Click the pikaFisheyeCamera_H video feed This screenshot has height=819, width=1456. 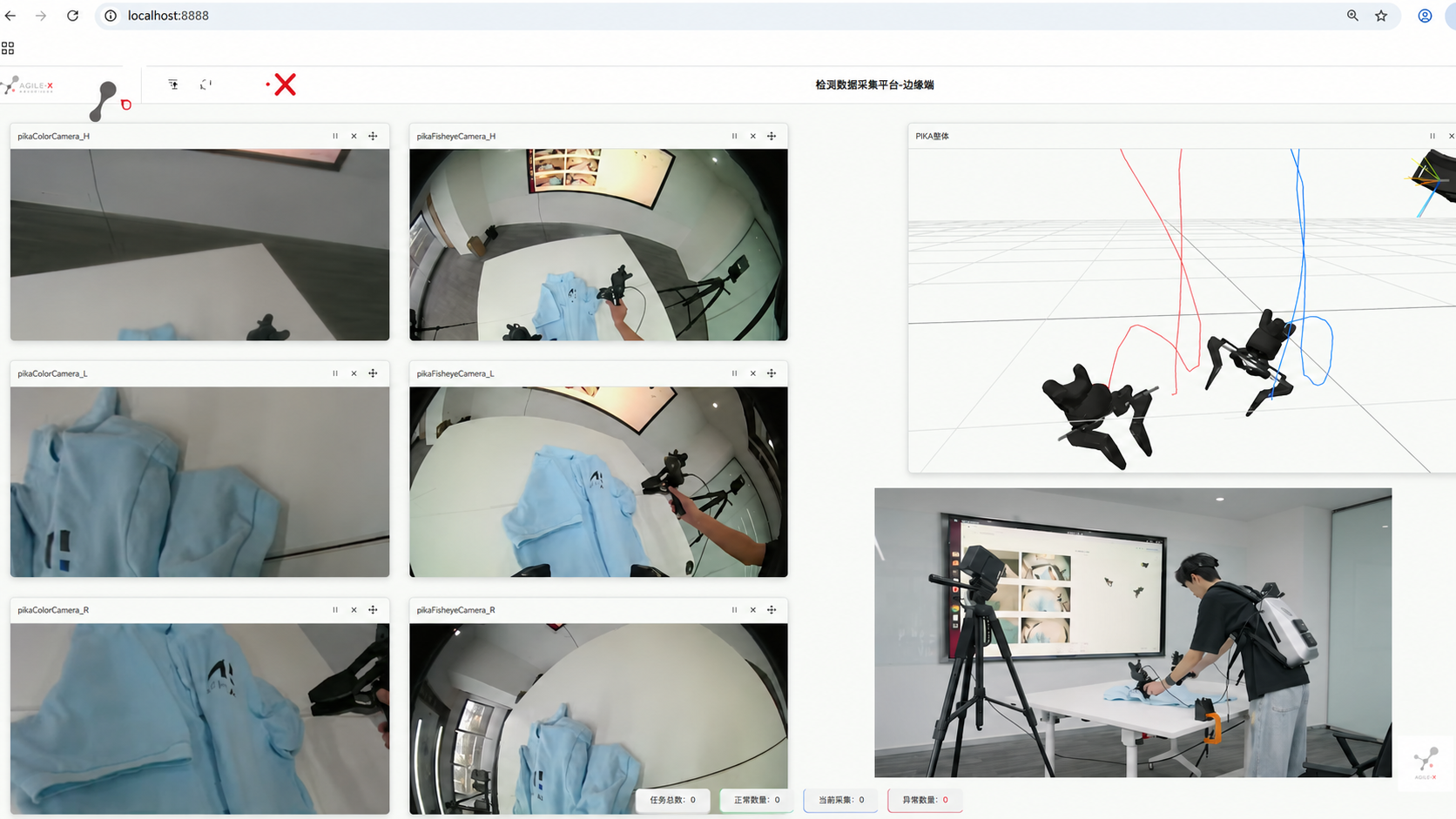tap(598, 245)
